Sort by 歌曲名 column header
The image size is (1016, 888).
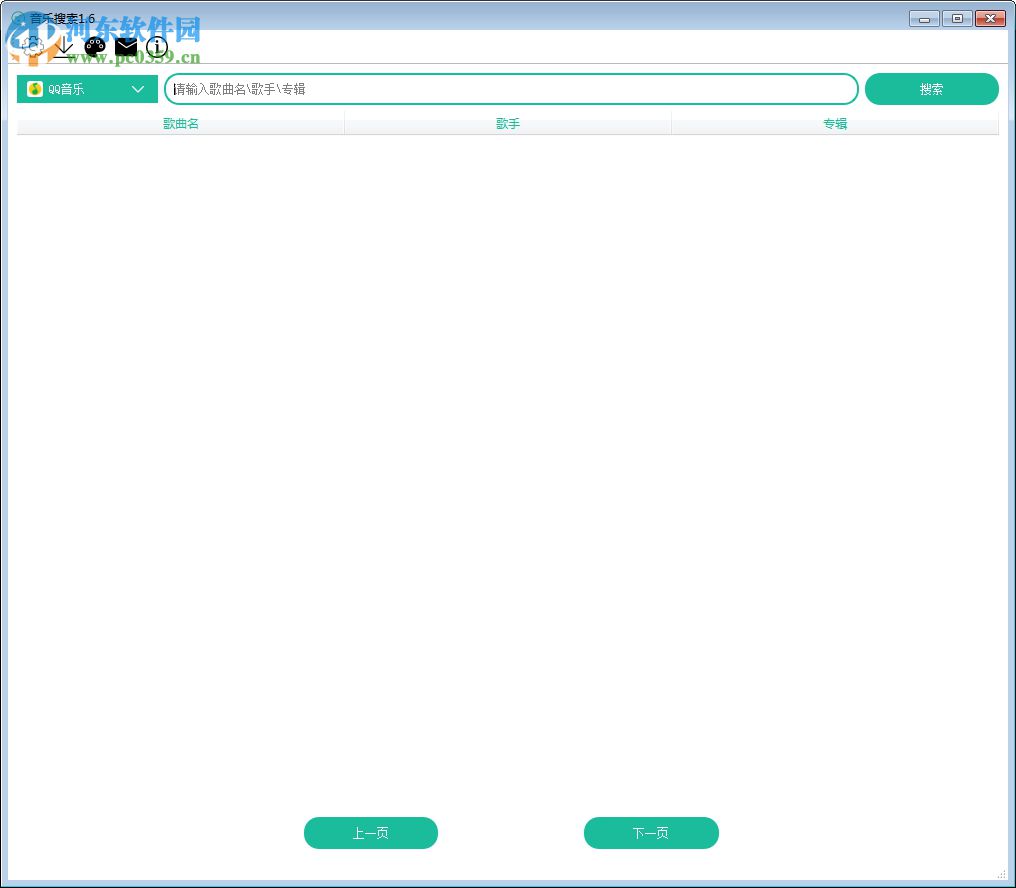pyautogui.click(x=180, y=123)
